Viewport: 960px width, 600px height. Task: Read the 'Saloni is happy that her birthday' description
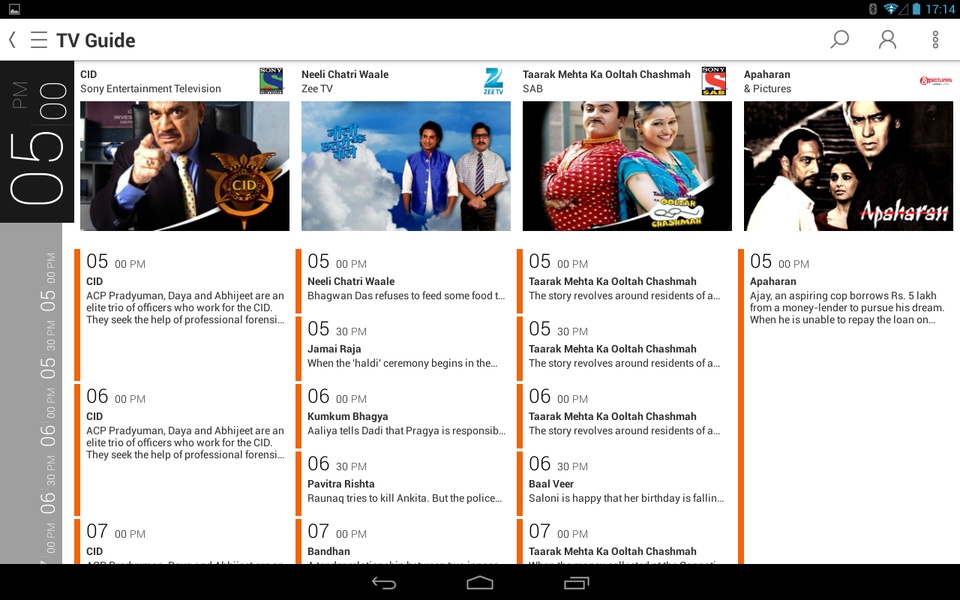[626, 498]
